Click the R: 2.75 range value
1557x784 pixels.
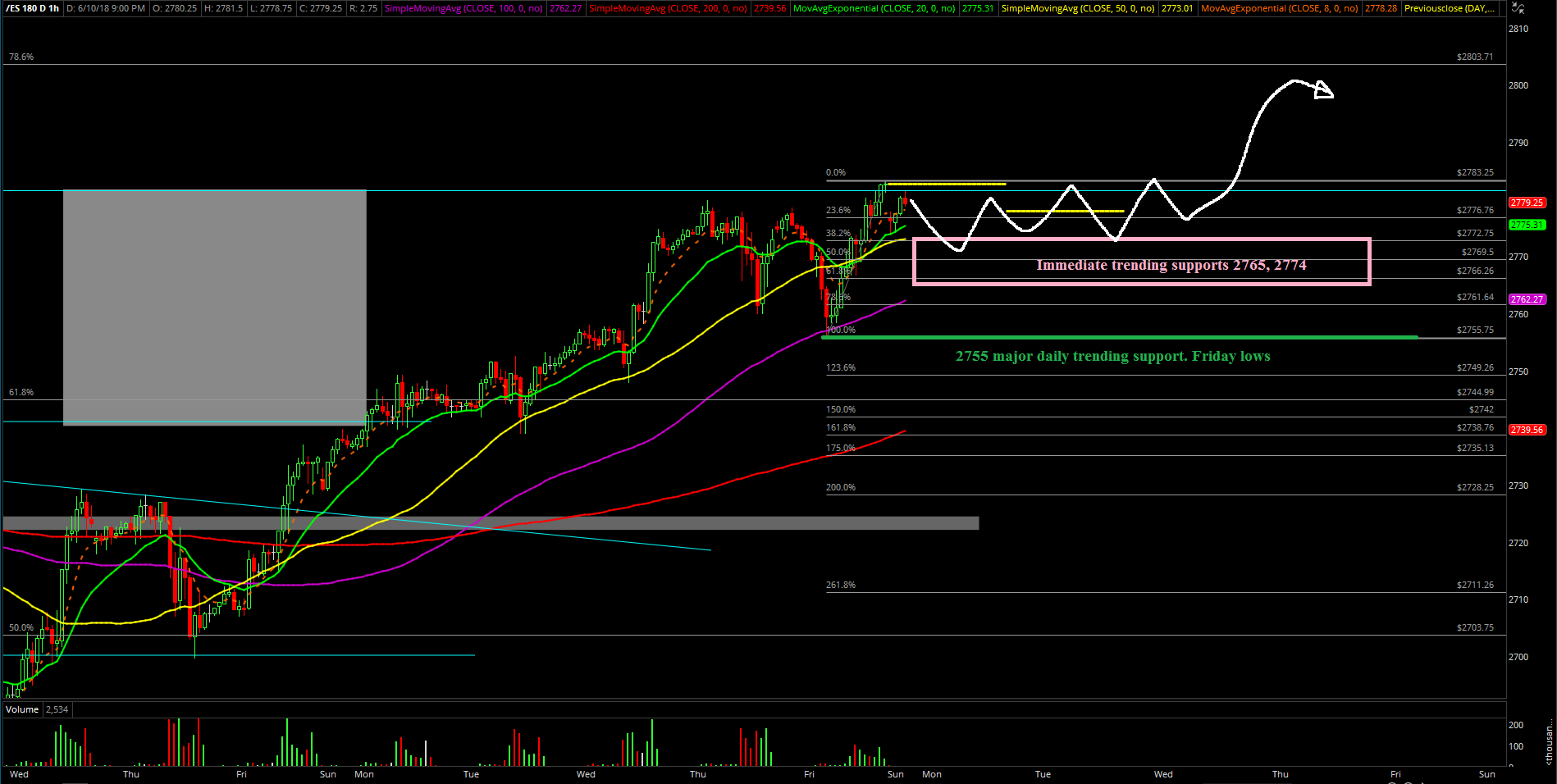[363, 8]
